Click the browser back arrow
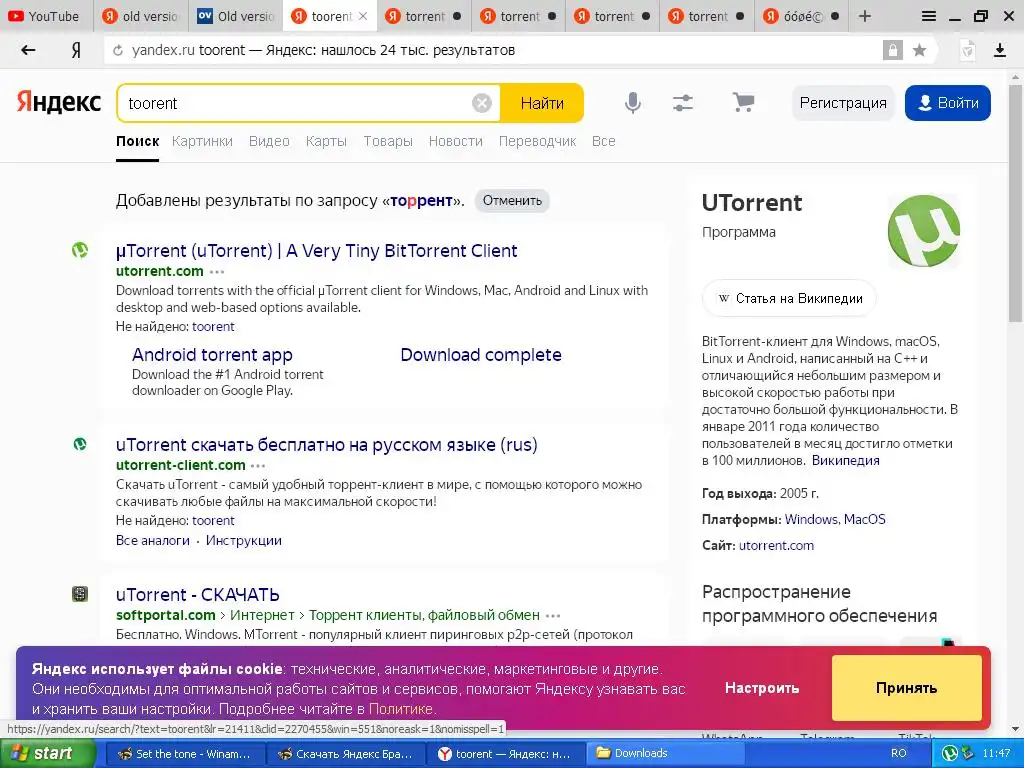 (x=28, y=50)
